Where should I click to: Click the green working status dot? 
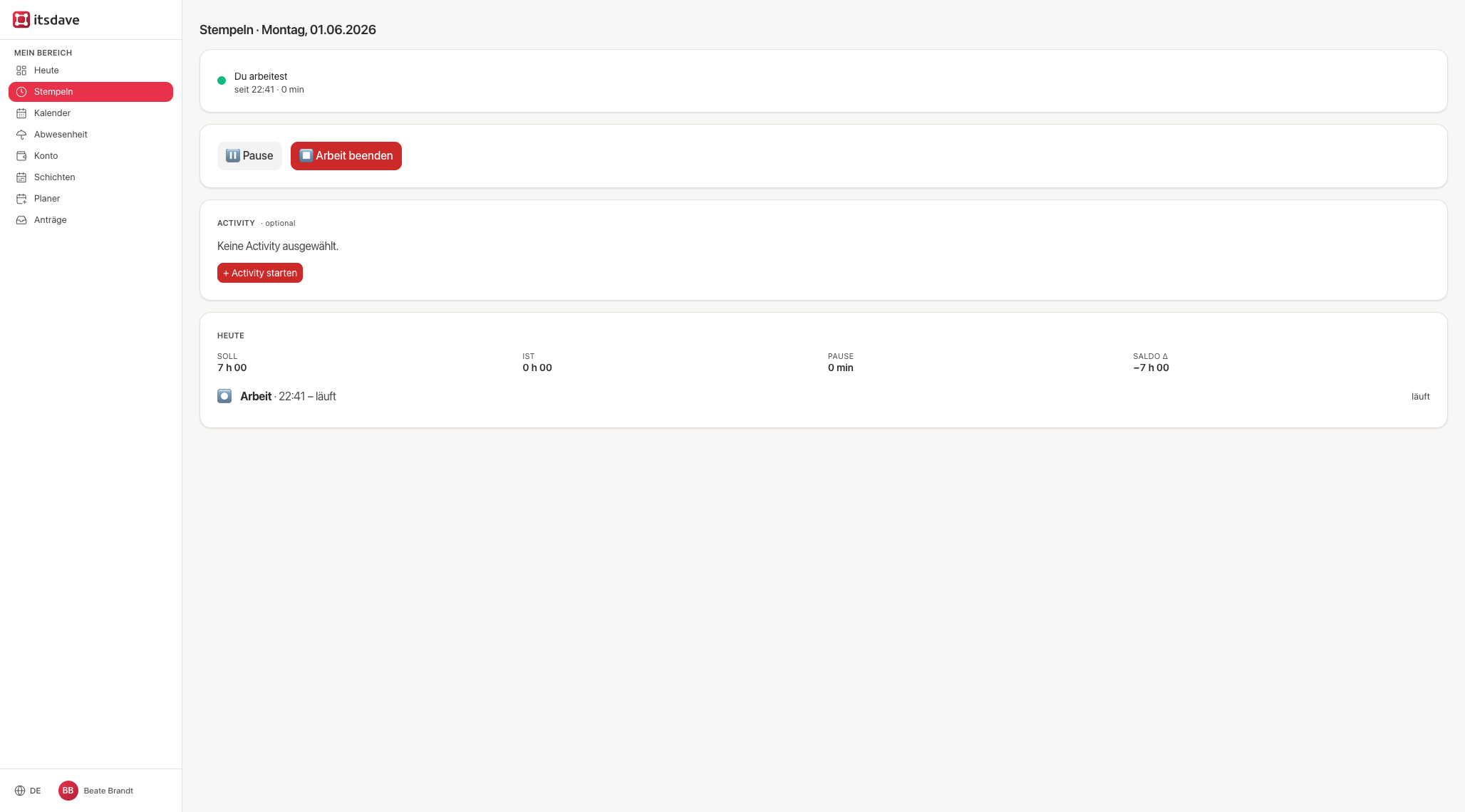pyautogui.click(x=222, y=80)
